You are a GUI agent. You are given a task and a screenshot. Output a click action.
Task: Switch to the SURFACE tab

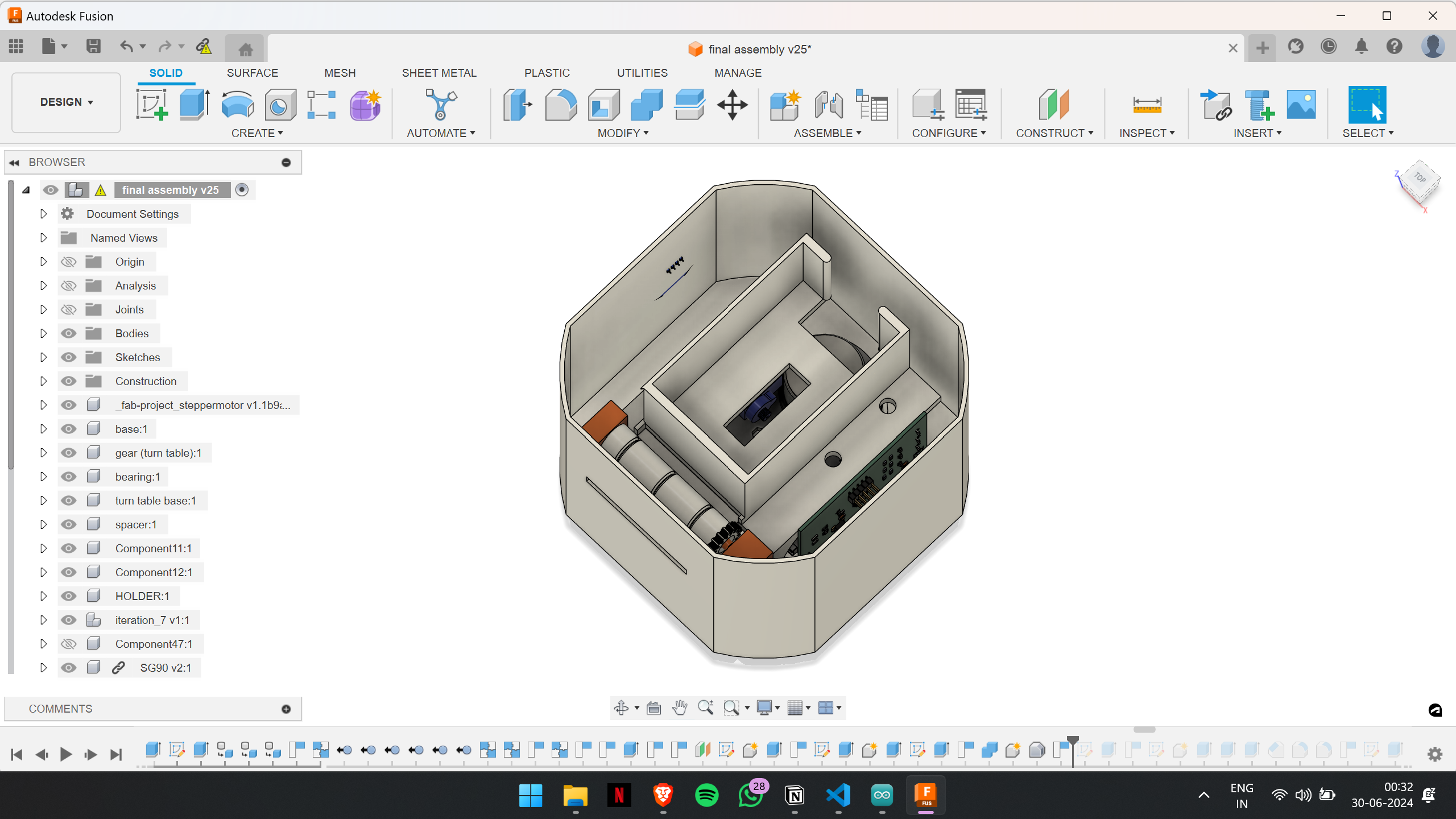[x=253, y=73]
